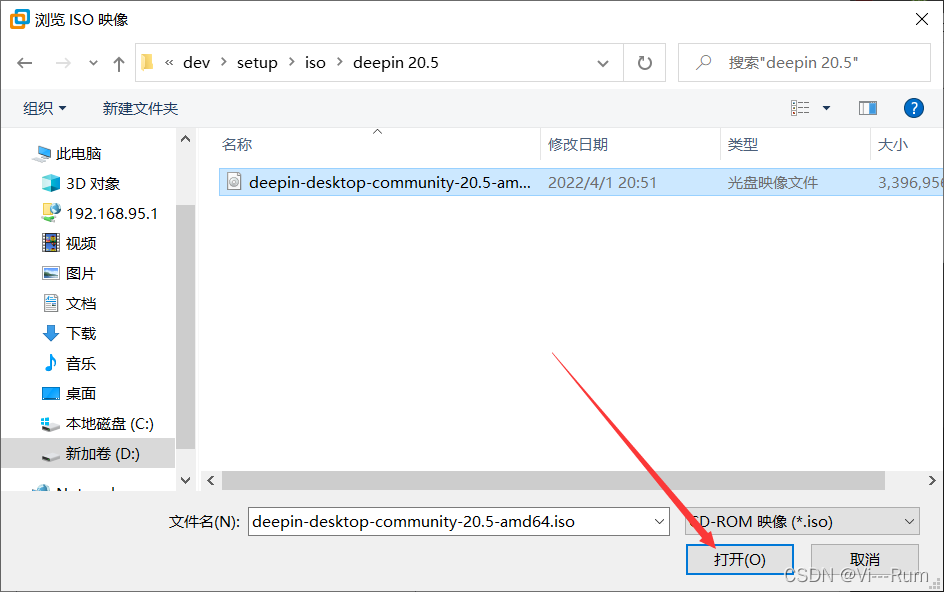
Task: Open recent locations dropdown arrow
Action: coord(93,63)
